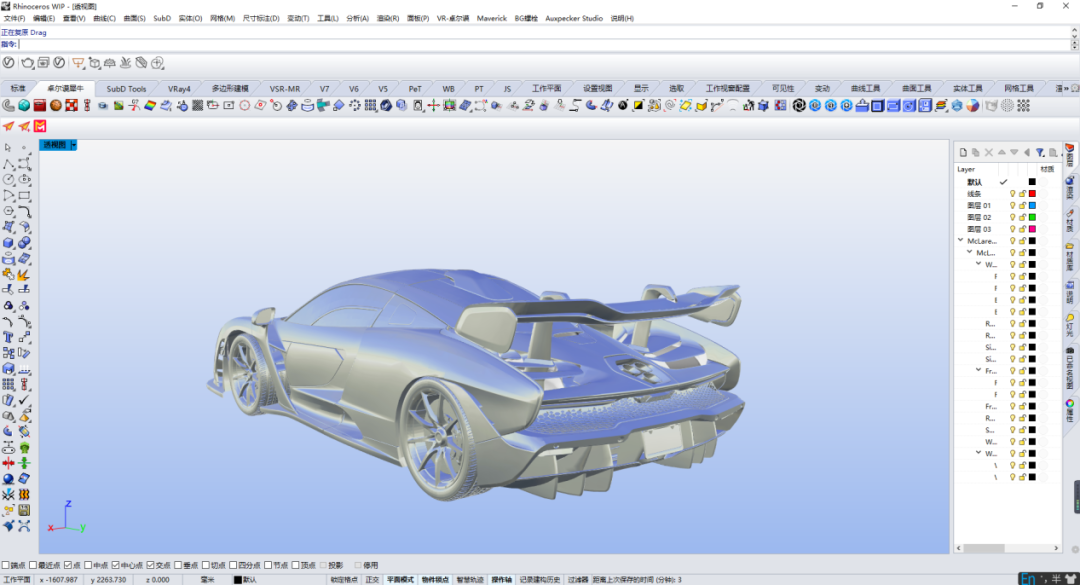
Task: Switch to the SubD Tools tab
Action: point(126,88)
